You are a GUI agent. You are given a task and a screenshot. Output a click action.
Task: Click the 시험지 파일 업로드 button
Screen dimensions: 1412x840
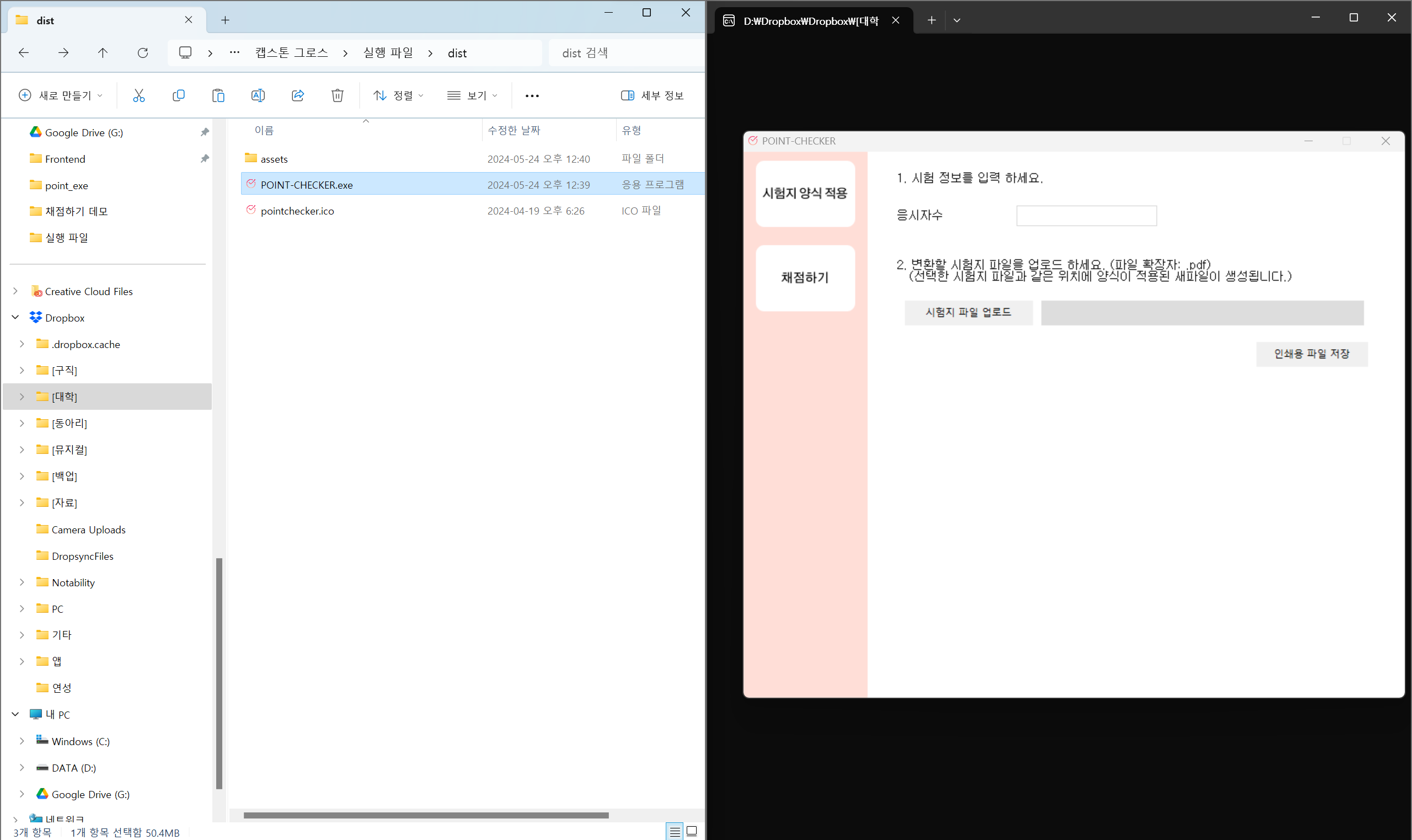[968, 313]
